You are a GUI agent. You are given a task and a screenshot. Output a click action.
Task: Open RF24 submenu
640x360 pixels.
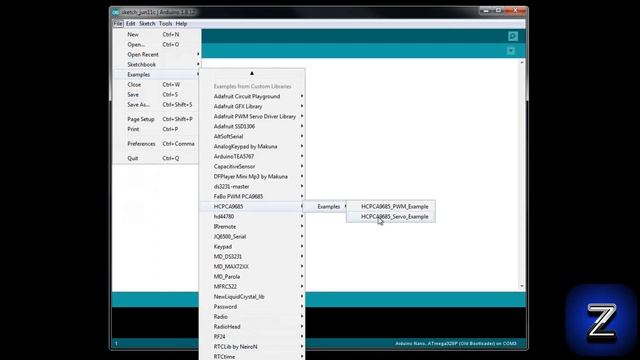252,337
